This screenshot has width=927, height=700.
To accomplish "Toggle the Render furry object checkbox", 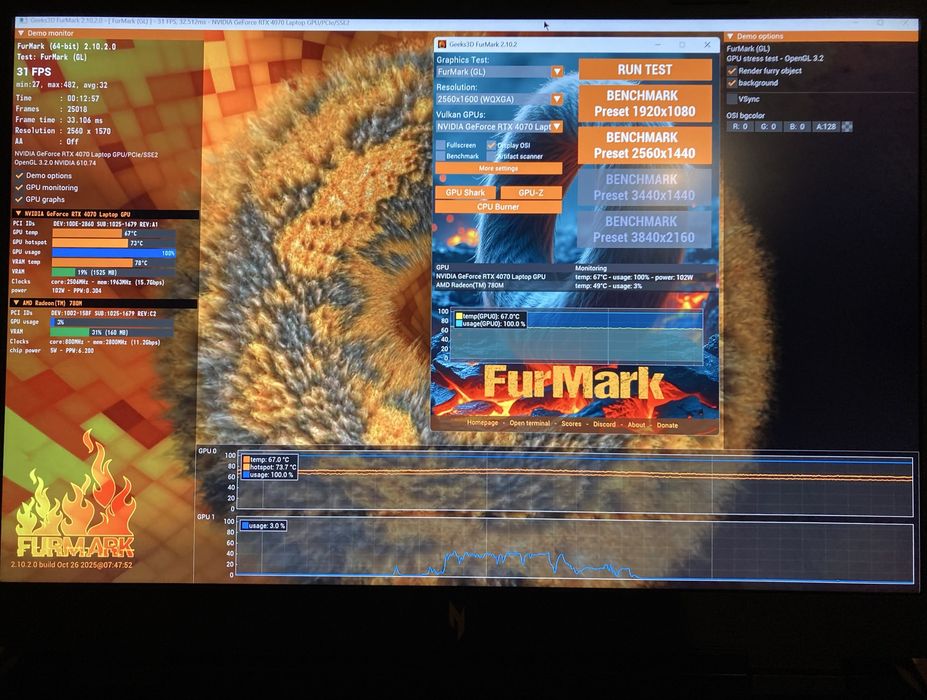I will pyautogui.click(x=732, y=70).
